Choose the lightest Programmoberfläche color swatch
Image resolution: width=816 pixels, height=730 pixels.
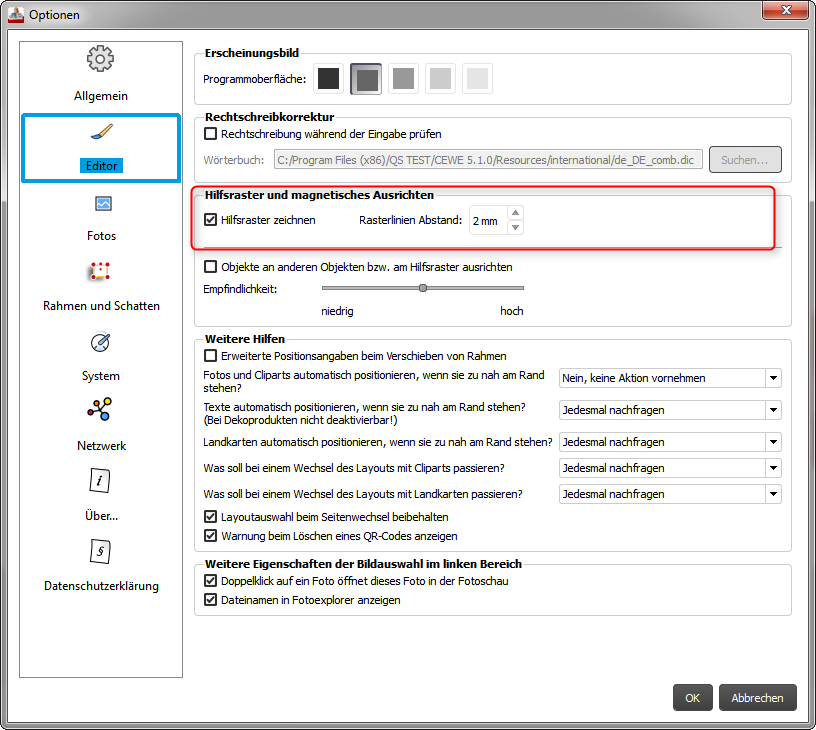(476, 78)
